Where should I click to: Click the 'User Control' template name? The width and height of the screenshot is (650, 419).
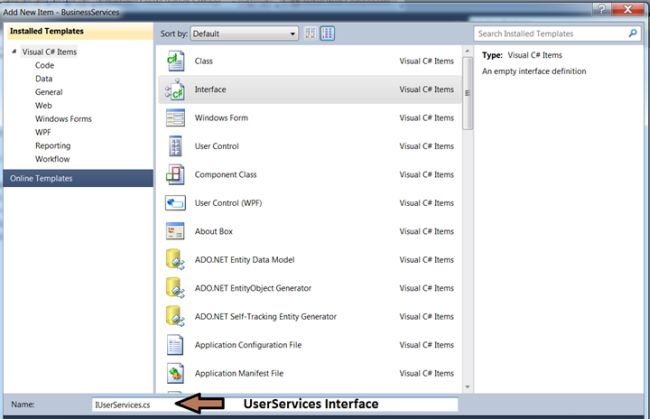(x=217, y=146)
